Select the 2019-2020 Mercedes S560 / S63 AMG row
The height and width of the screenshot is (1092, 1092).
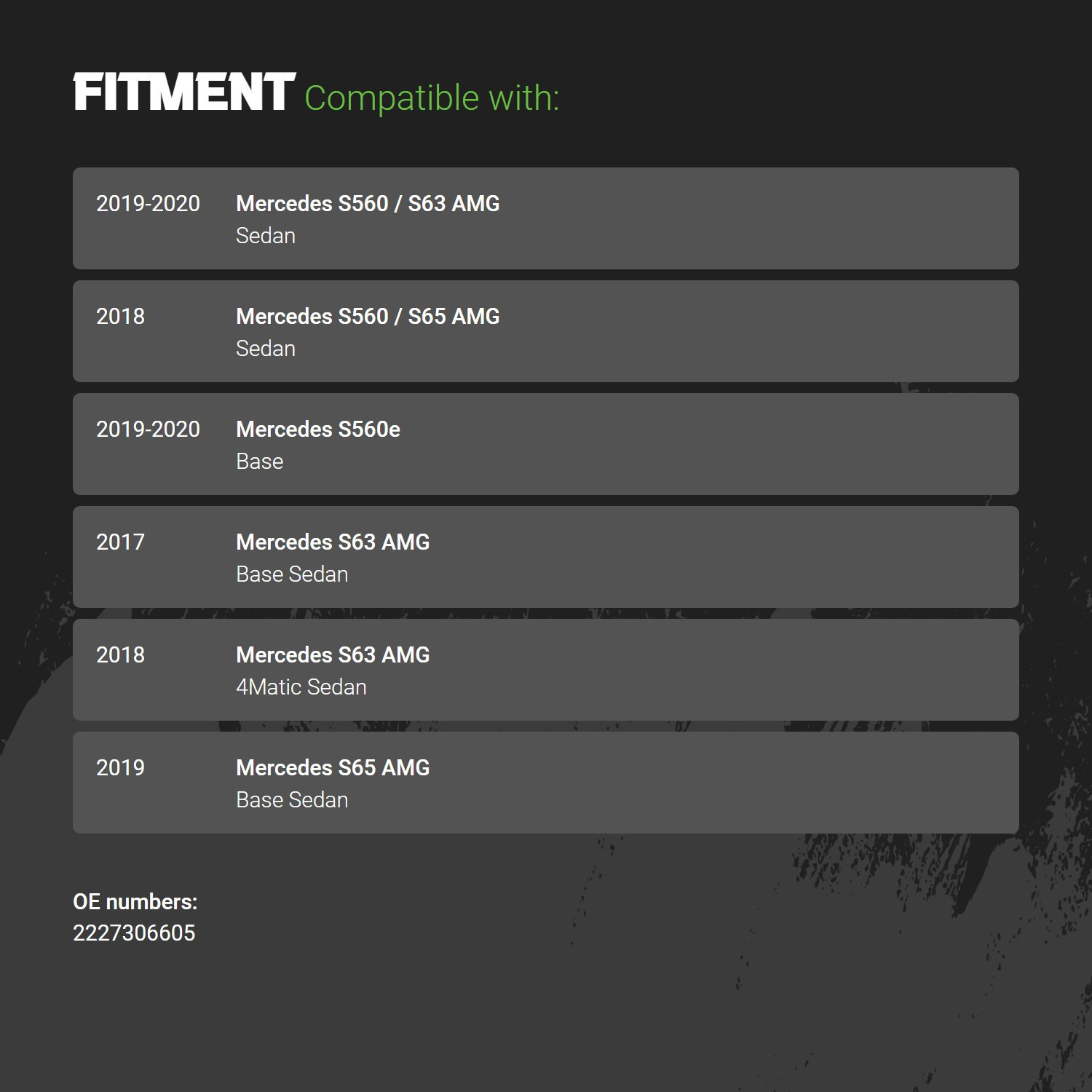pos(546,218)
